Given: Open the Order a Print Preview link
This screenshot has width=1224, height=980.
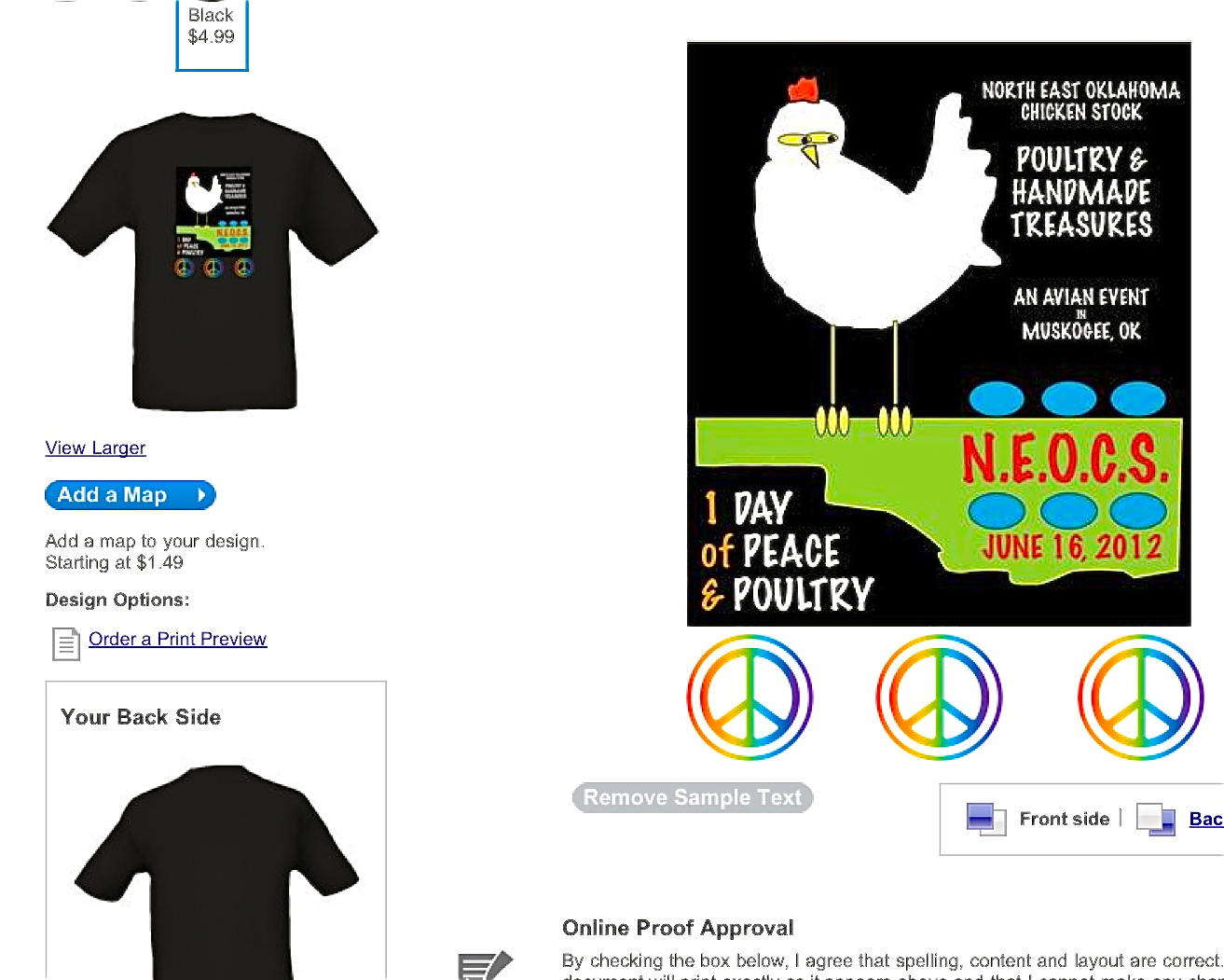Looking at the screenshot, I should point(177,639).
